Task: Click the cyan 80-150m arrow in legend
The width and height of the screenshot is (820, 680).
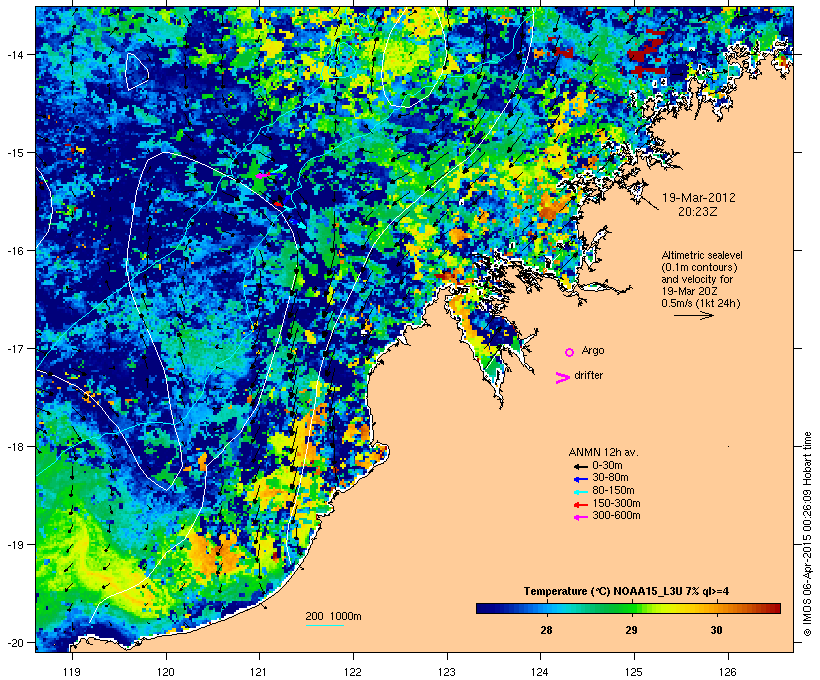Action: (580, 492)
